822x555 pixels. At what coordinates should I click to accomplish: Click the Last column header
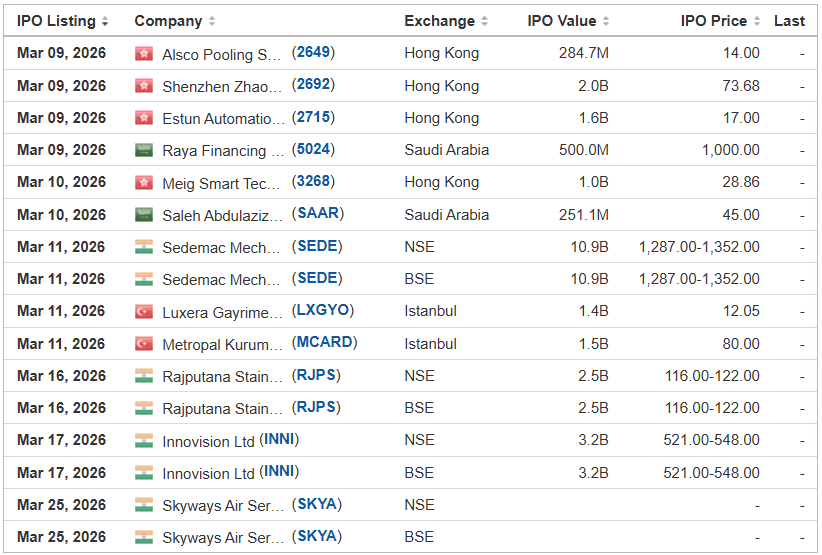(789, 21)
